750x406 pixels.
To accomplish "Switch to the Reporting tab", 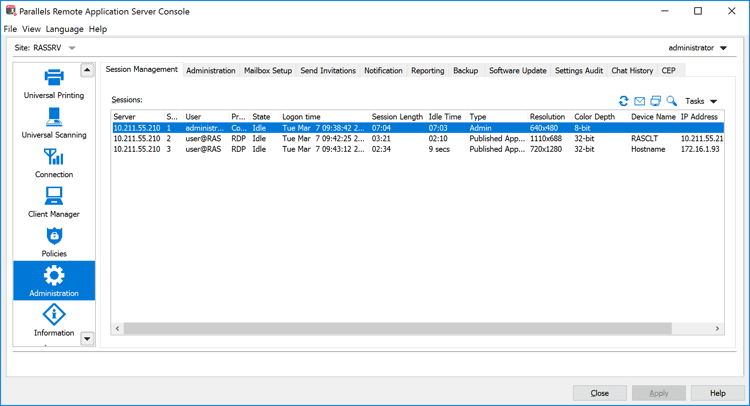I will (428, 70).
